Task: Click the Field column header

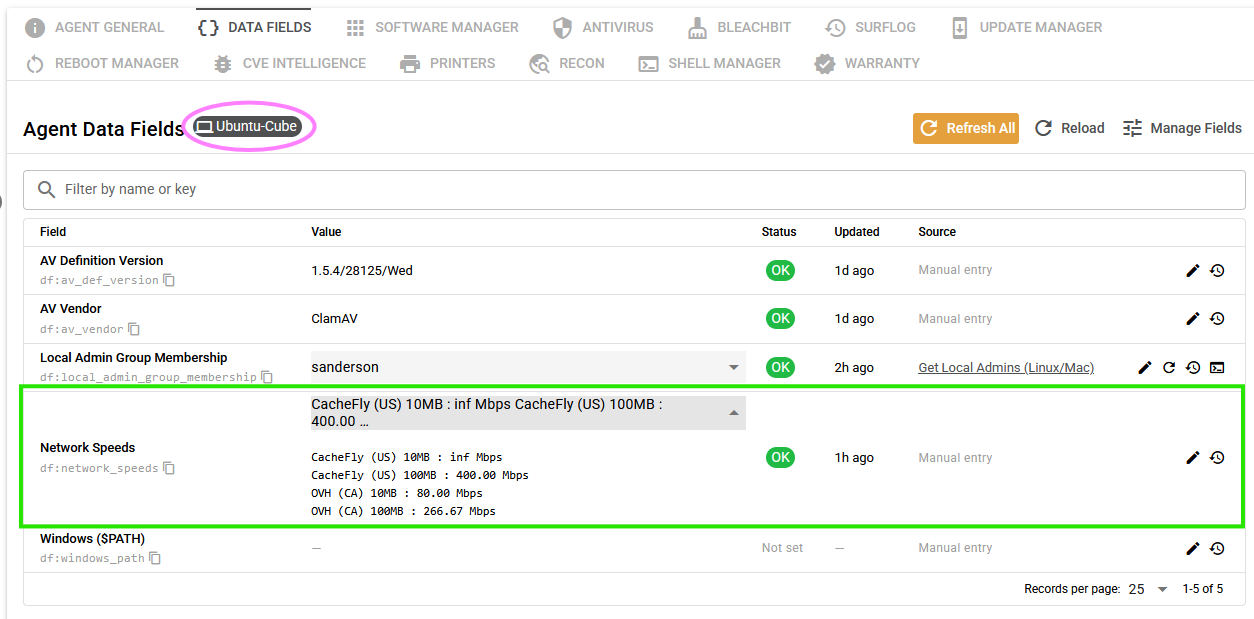Action: 53,232
